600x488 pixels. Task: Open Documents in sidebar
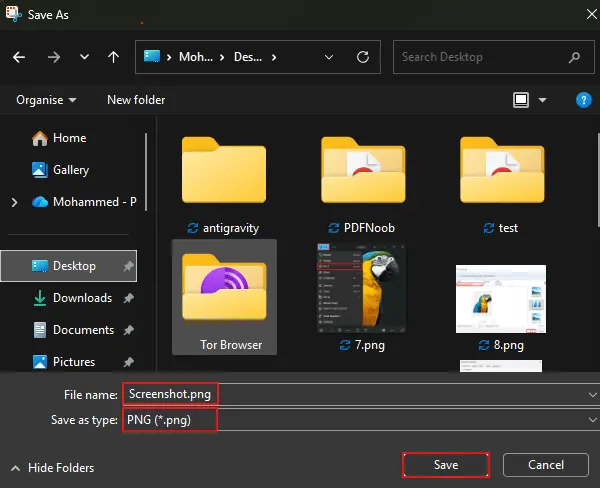pos(74,330)
